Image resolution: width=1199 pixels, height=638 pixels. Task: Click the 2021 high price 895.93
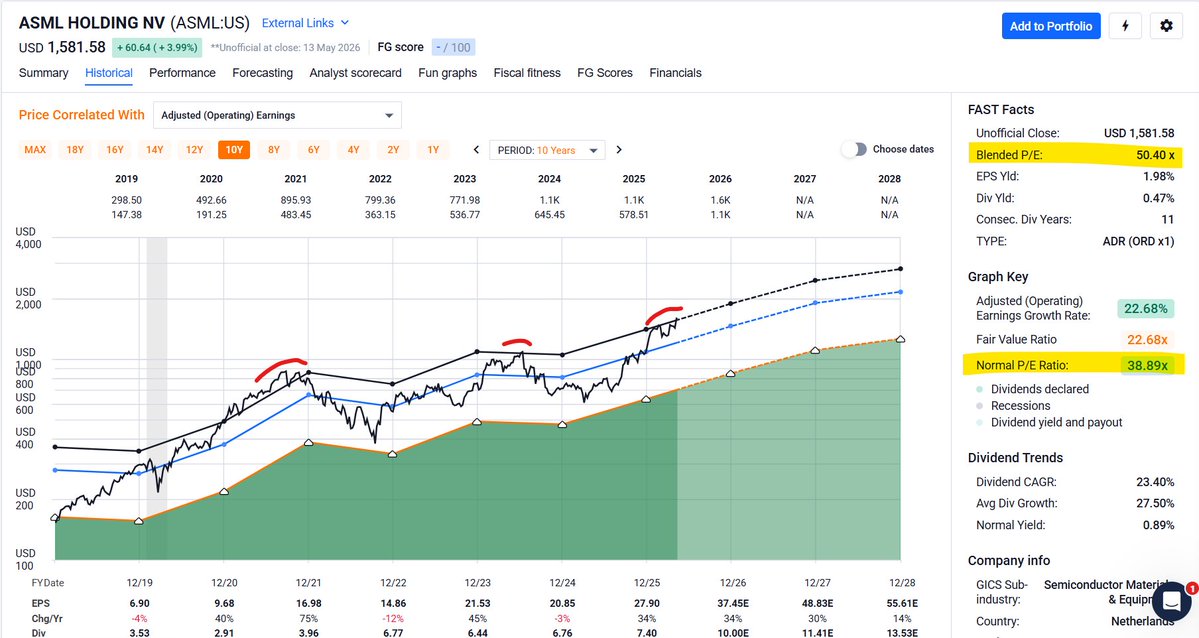(x=295, y=200)
